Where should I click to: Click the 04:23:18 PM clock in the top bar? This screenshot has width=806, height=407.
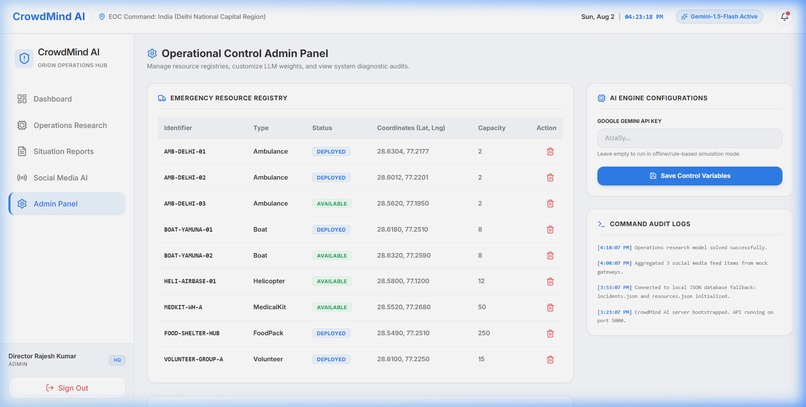point(644,17)
